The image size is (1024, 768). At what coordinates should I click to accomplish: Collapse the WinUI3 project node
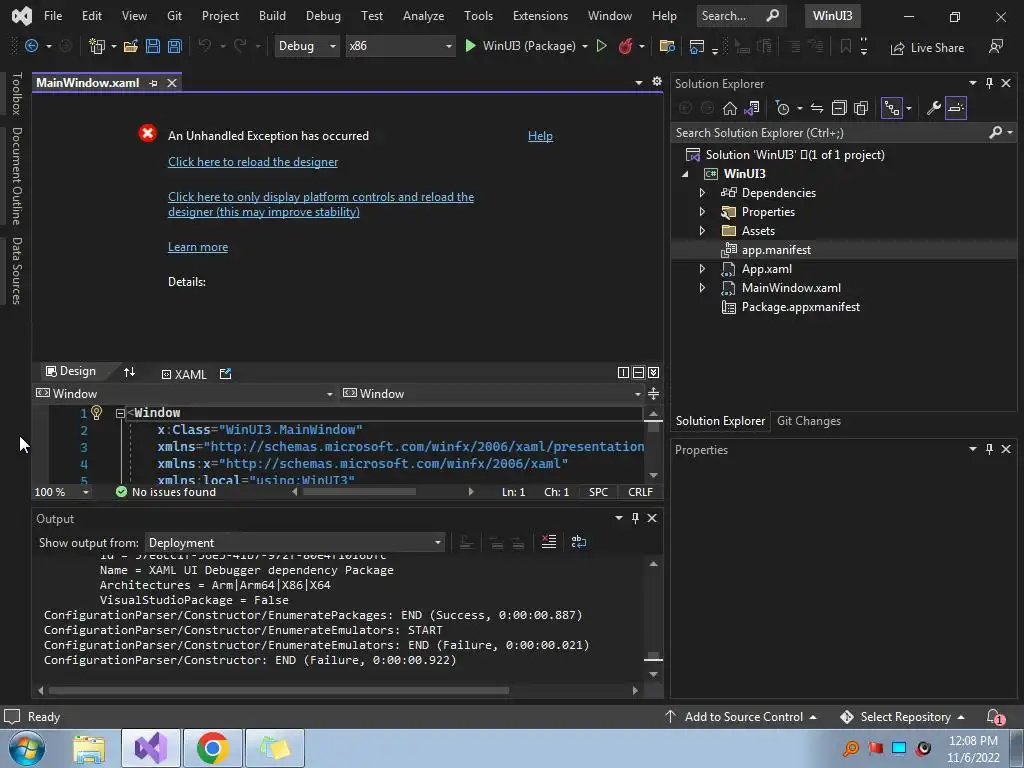coord(685,174)
